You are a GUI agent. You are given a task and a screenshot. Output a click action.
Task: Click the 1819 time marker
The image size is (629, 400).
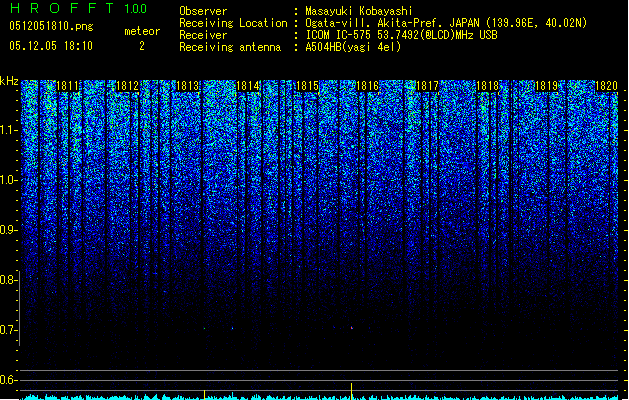(547, 86)
